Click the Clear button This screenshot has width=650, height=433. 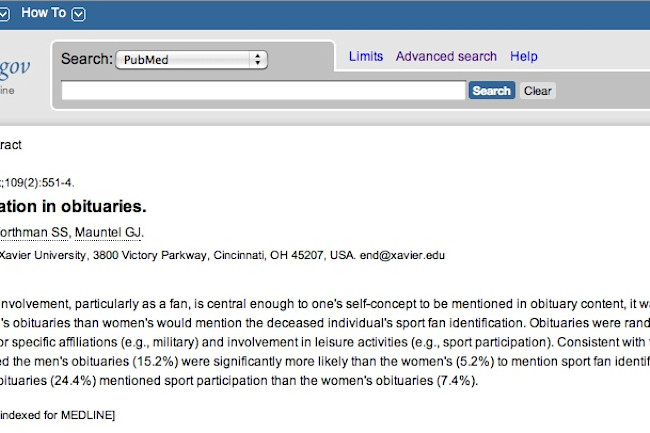538,91
